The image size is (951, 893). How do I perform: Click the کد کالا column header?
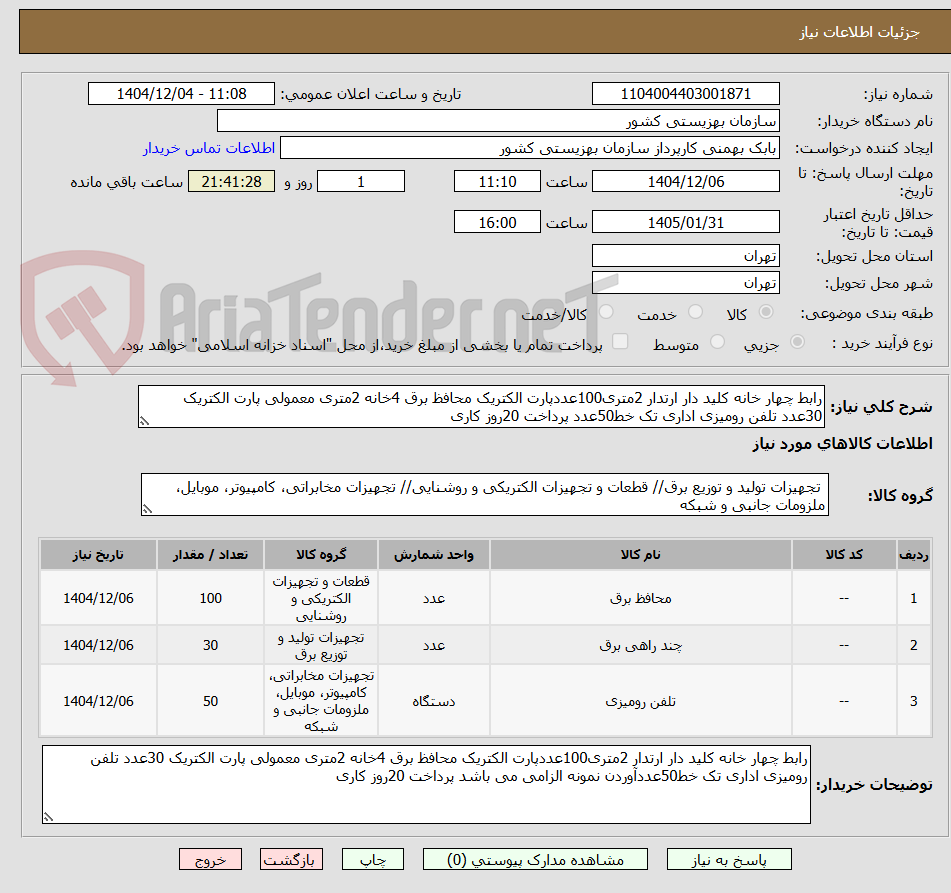844,554
